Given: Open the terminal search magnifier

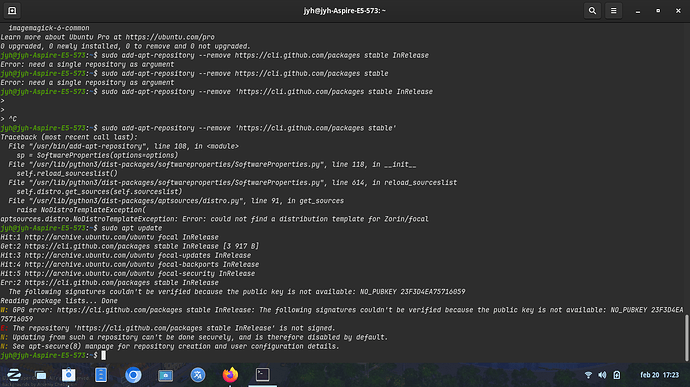Looking at the screenshot, I should point(592,11).
